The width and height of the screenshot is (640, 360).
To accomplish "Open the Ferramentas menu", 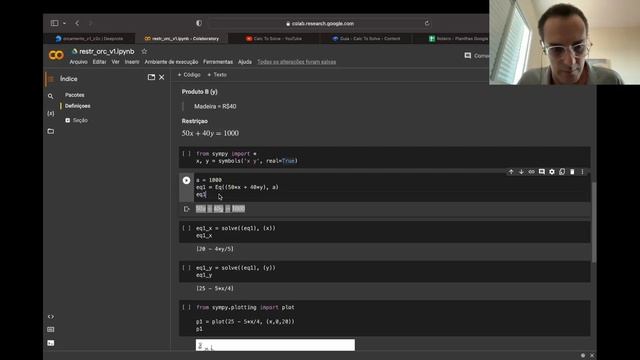I will 218,62.
